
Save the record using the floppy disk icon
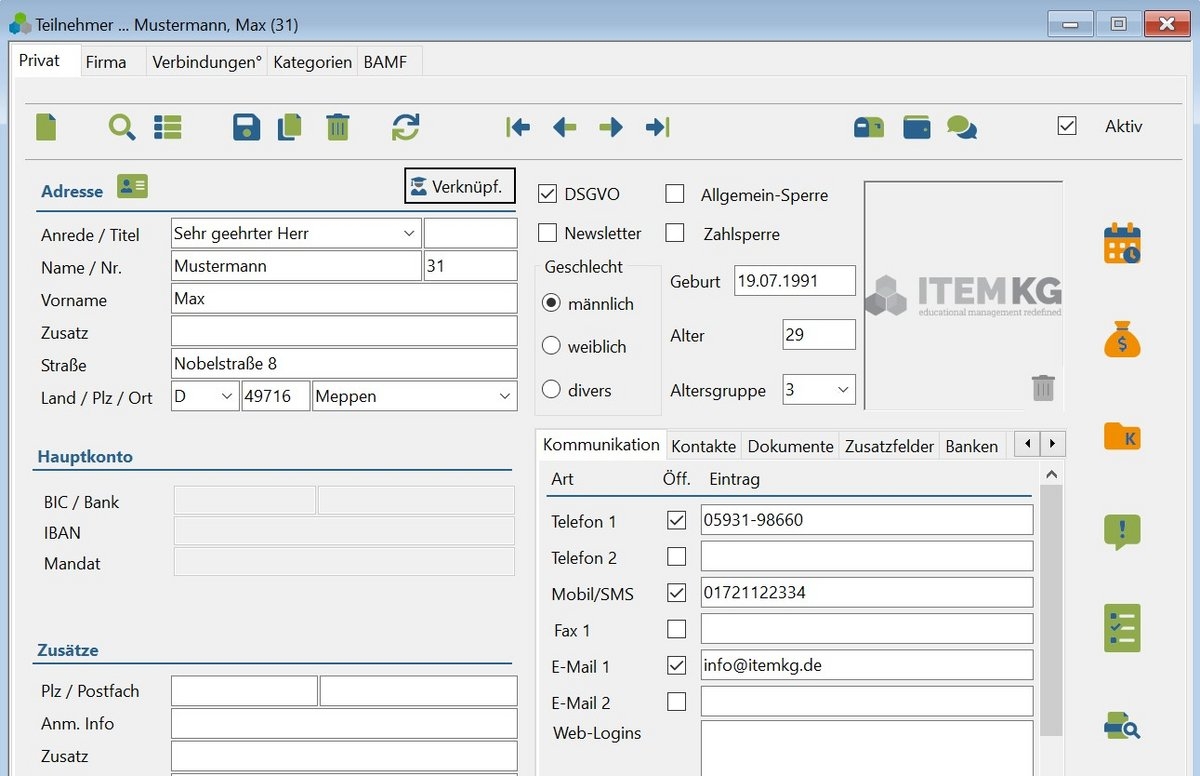point(246,127)
